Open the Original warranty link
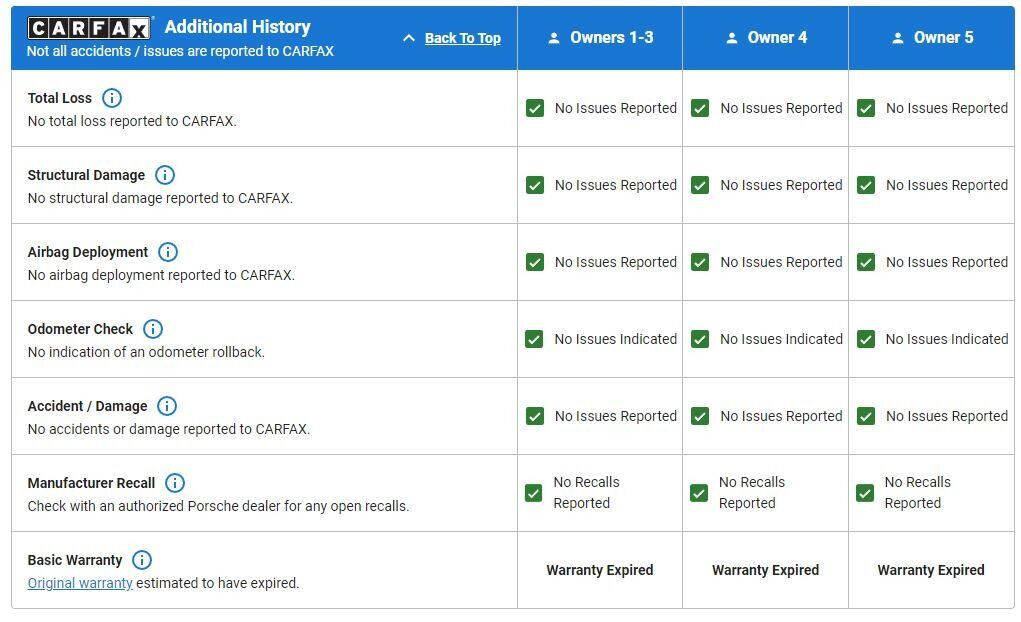 click(x=80, y=583)
